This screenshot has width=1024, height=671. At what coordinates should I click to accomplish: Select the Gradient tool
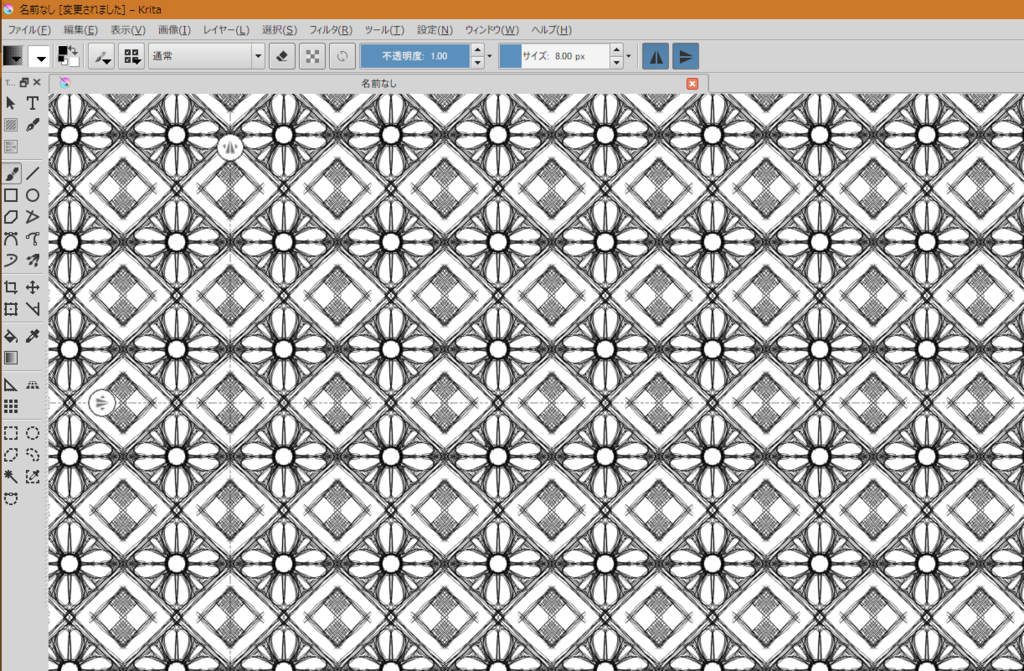tap(11, 358)
